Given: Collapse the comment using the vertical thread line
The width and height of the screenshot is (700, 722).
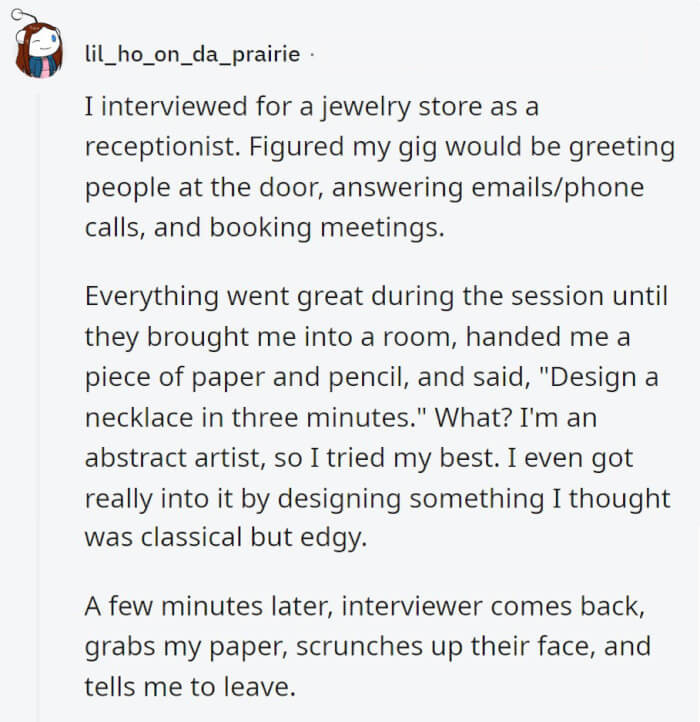Looking at the screenshot, I should (39, 400).
